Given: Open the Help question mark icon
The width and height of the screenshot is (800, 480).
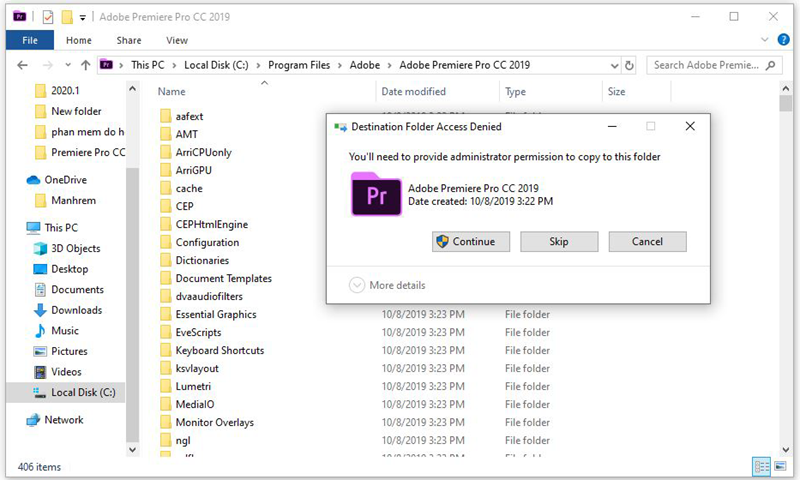Looking at the screenshot, I should pos(785,40).
